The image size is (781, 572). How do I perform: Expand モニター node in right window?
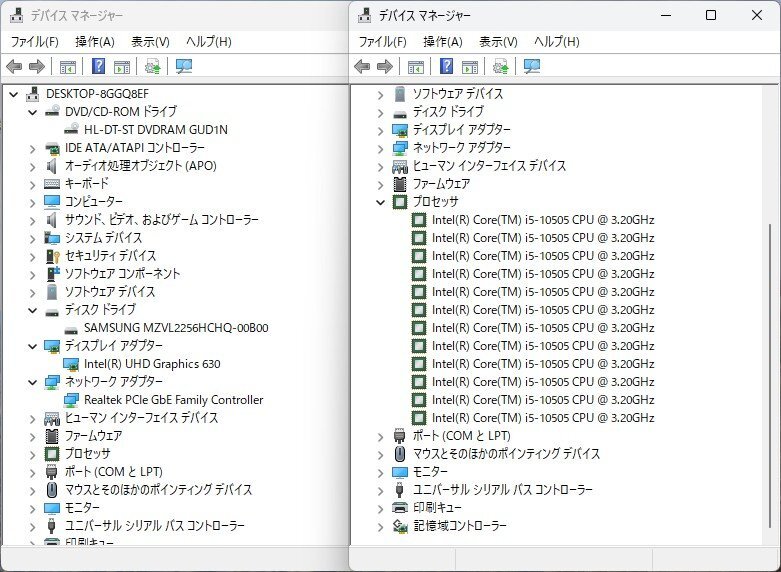coord(381,473)
